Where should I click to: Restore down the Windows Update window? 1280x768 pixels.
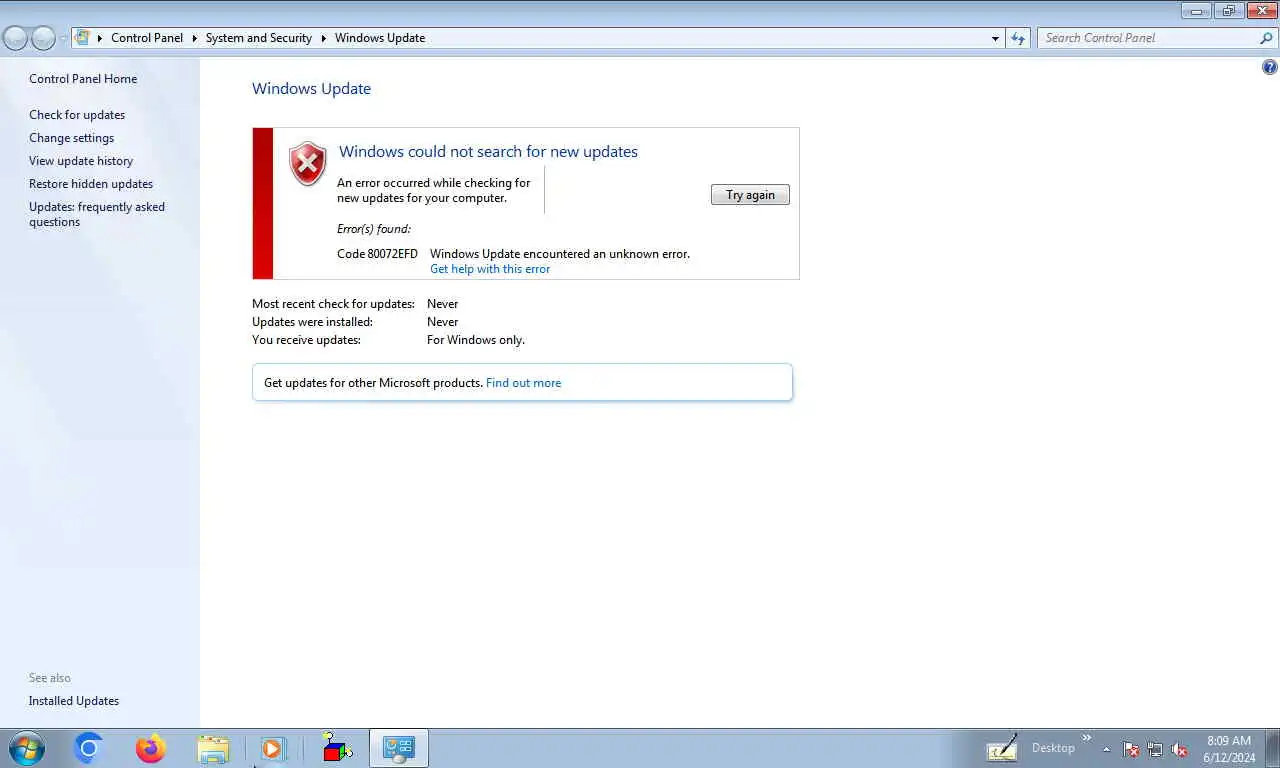(x=1229, y=11)
